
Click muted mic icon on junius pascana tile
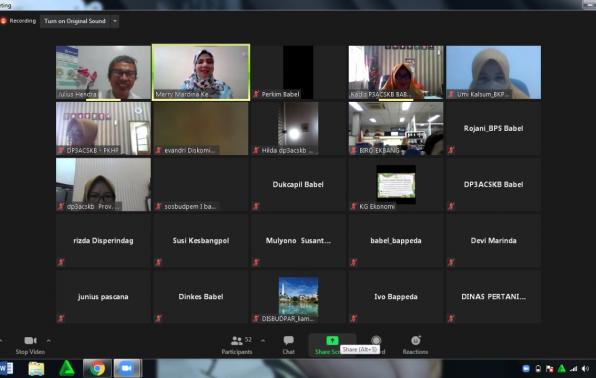(x=61, y=318)
